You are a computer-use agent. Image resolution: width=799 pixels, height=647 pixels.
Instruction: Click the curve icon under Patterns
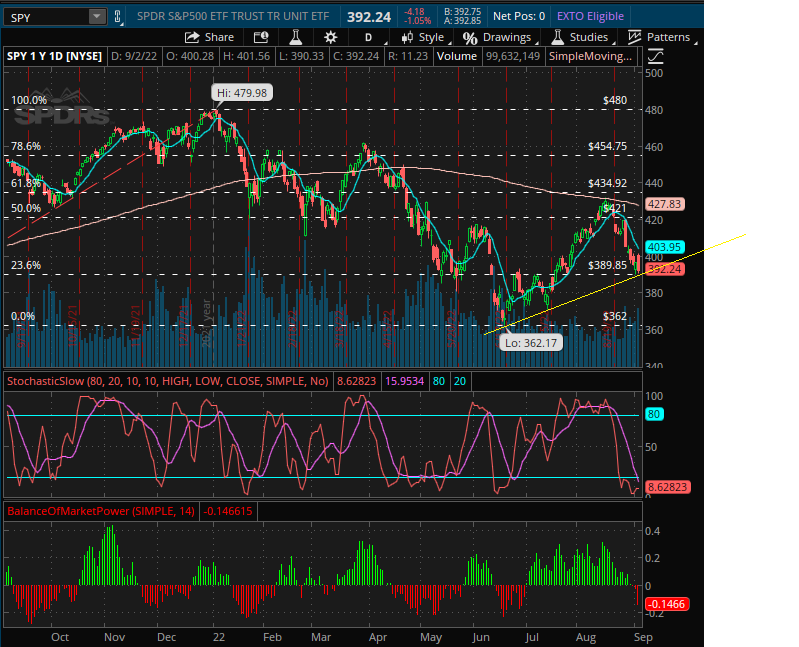(x=655, y=56)
